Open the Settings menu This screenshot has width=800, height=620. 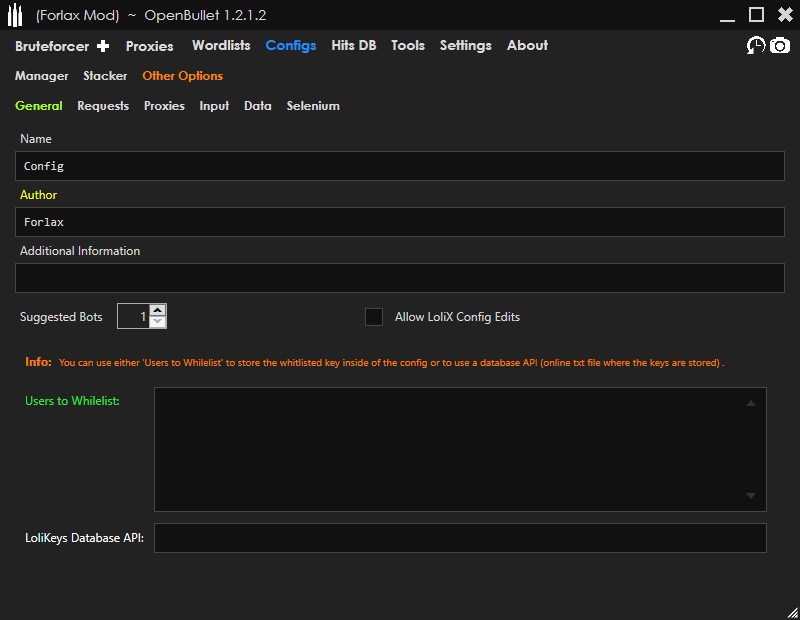[x=465, y=45]
